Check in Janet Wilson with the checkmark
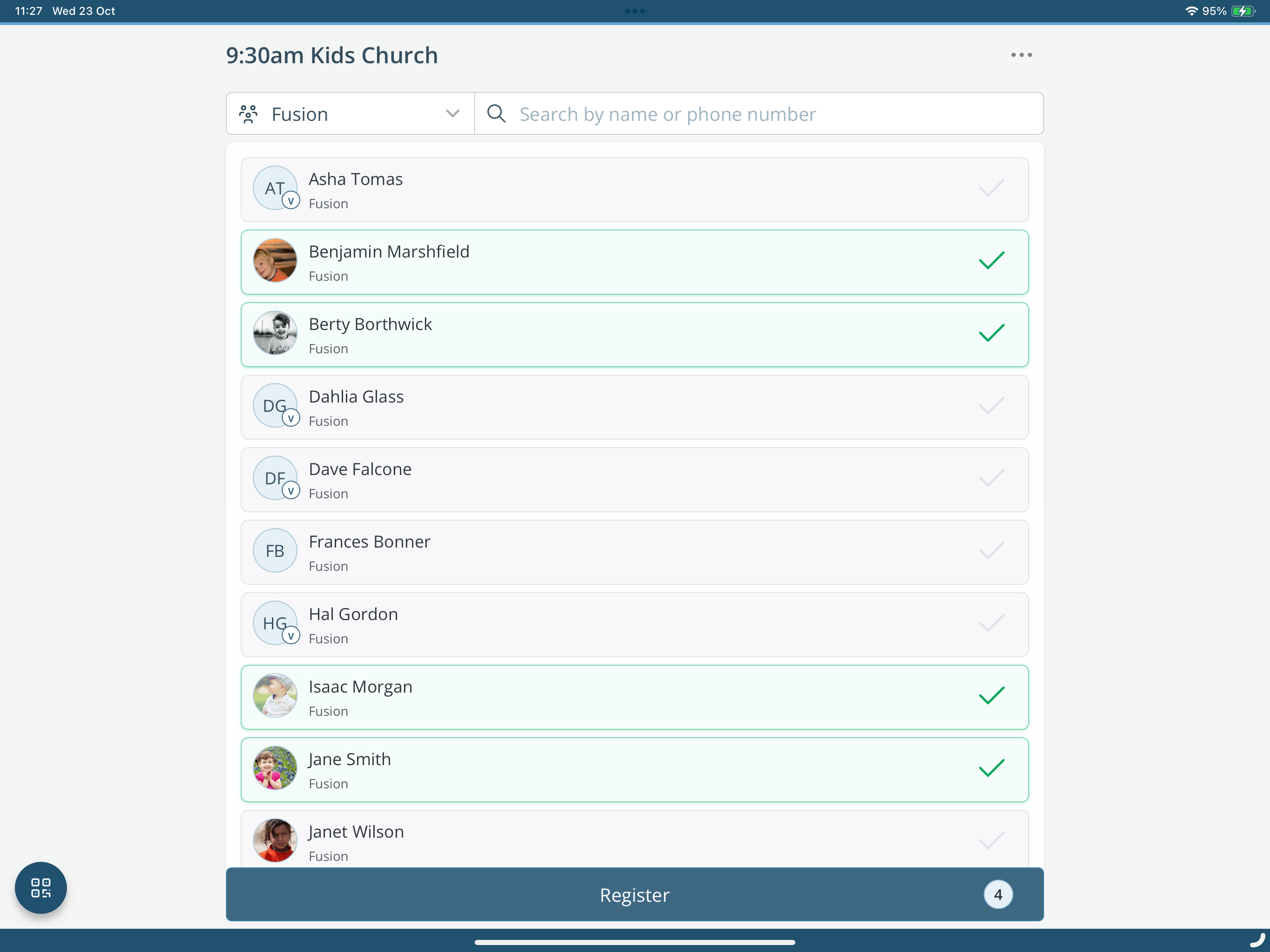This screenshot has width=1270, height=952. 992,840
